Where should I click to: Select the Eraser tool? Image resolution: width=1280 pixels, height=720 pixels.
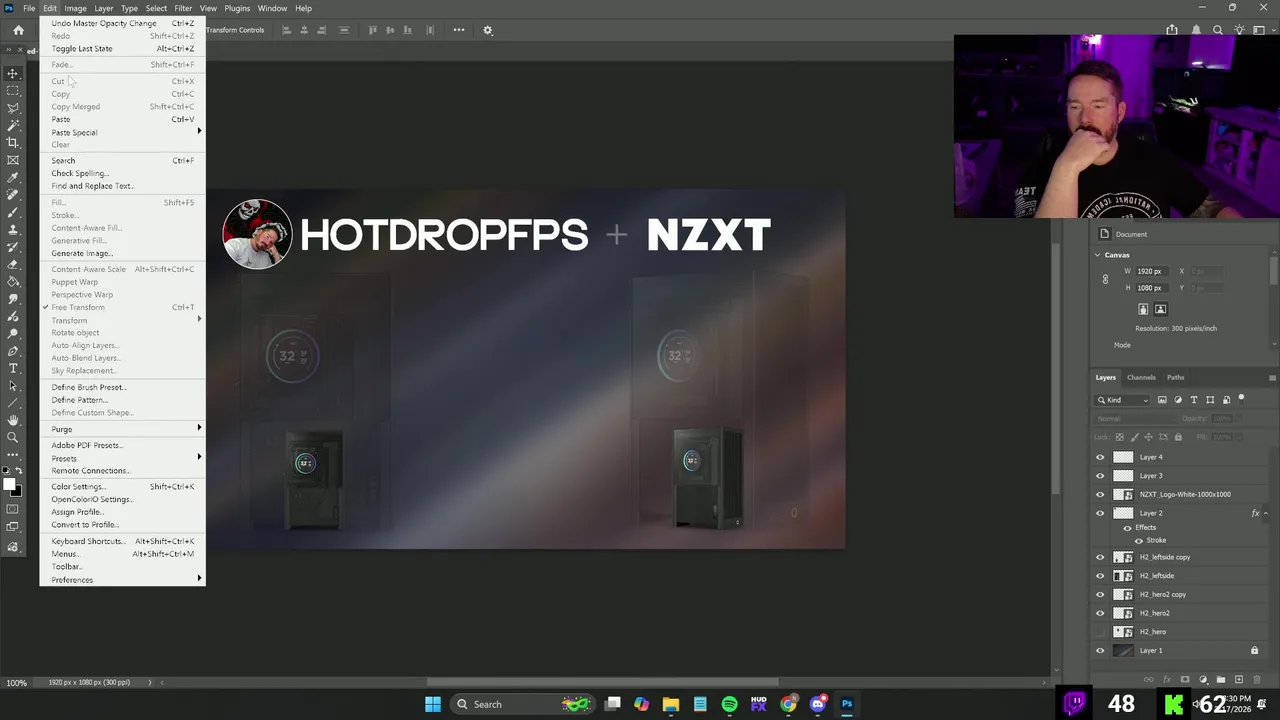point(13,264)
